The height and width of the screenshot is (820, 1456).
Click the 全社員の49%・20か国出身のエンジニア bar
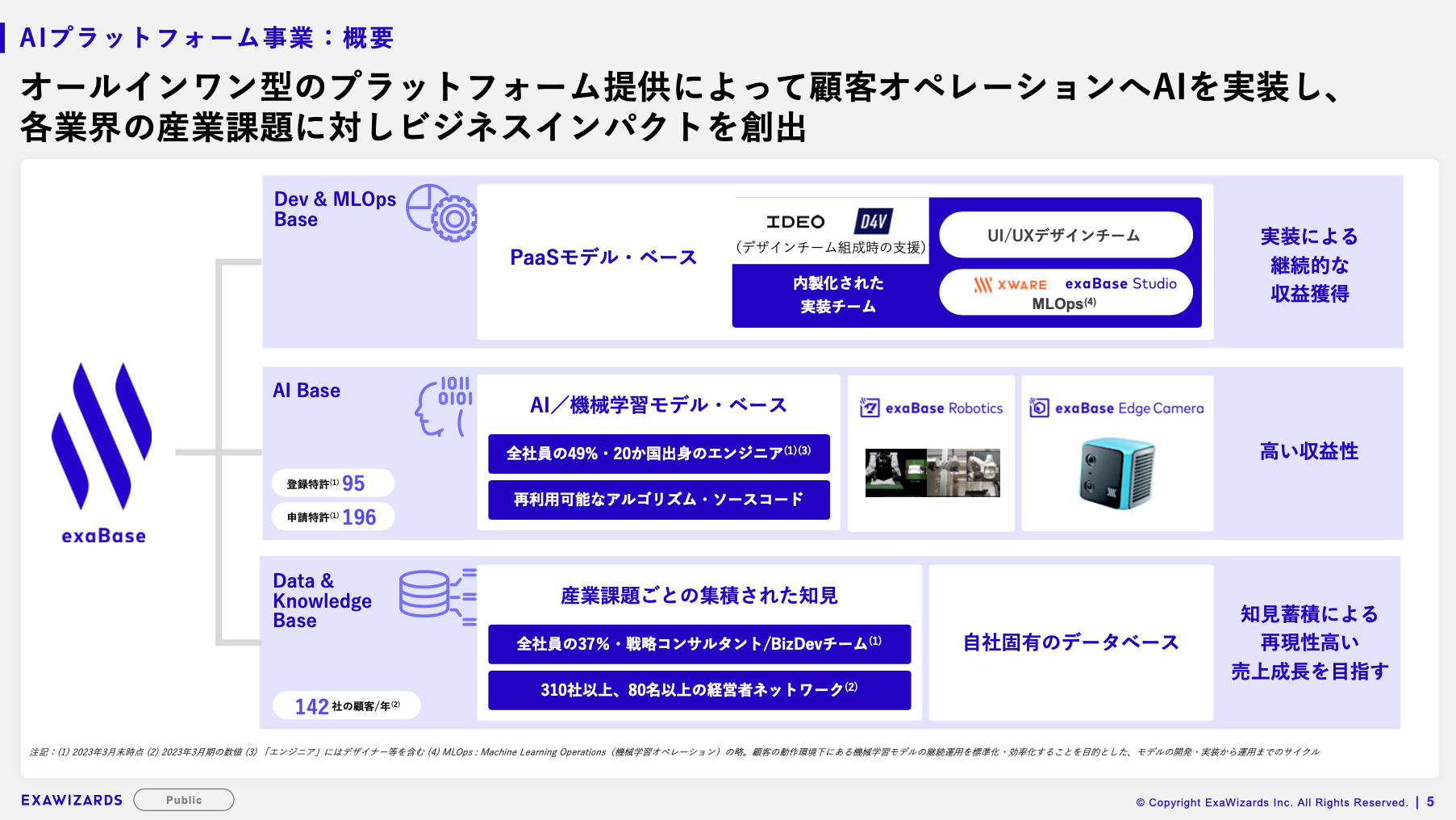coord(658,454)
